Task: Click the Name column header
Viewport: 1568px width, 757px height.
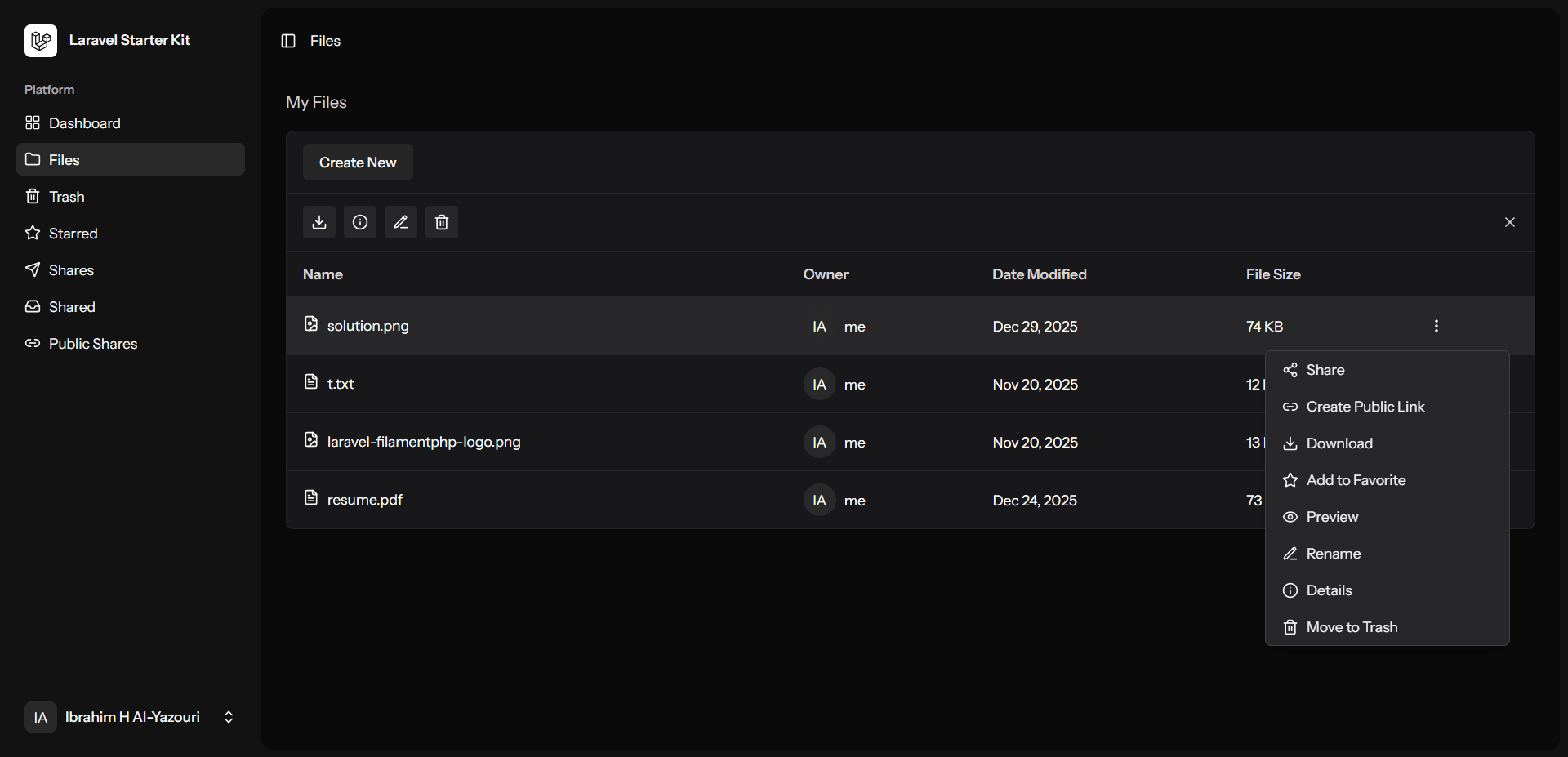Action: (x=323, y=274)
